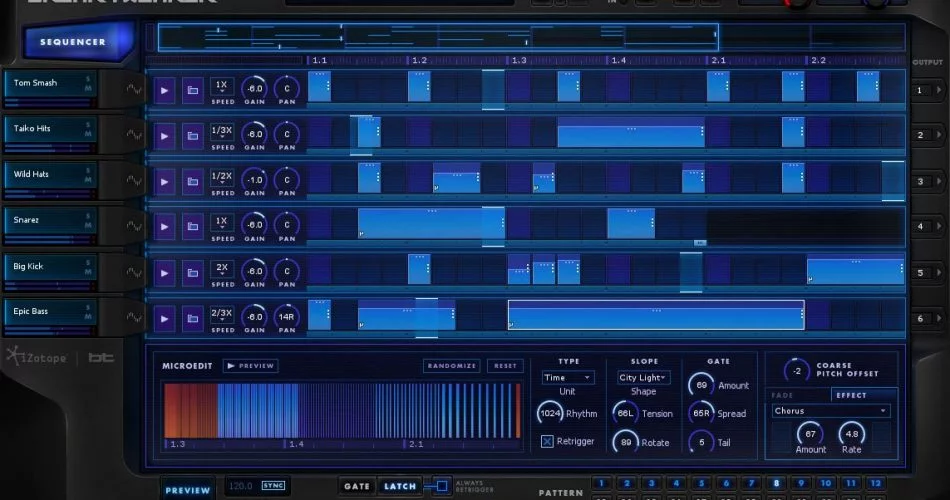This screenshot has height=500, width=950.
Task: Open the folder browser for Tom Smash
Action: click(193, 90)
